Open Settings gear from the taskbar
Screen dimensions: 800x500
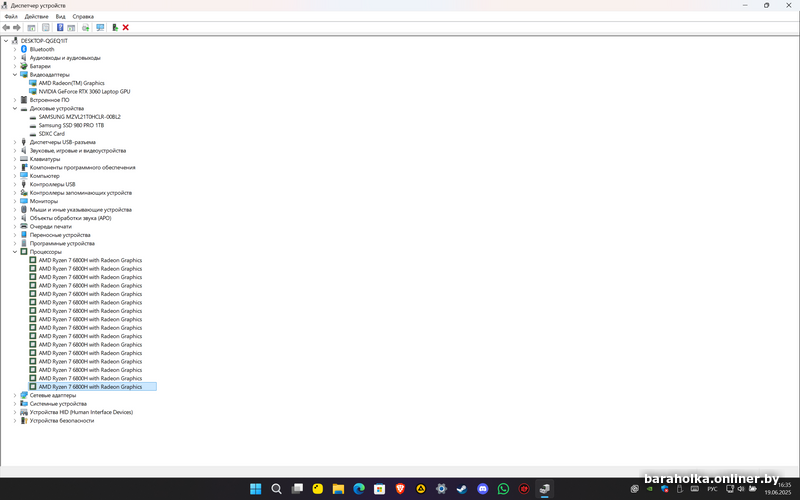pos(441,489)
